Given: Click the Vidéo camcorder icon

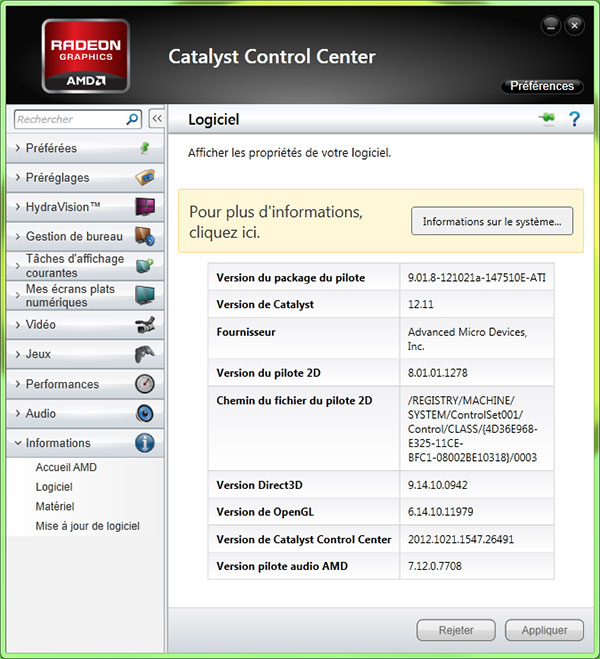Looking at the screenshot, I should click(x=145, y=325).
